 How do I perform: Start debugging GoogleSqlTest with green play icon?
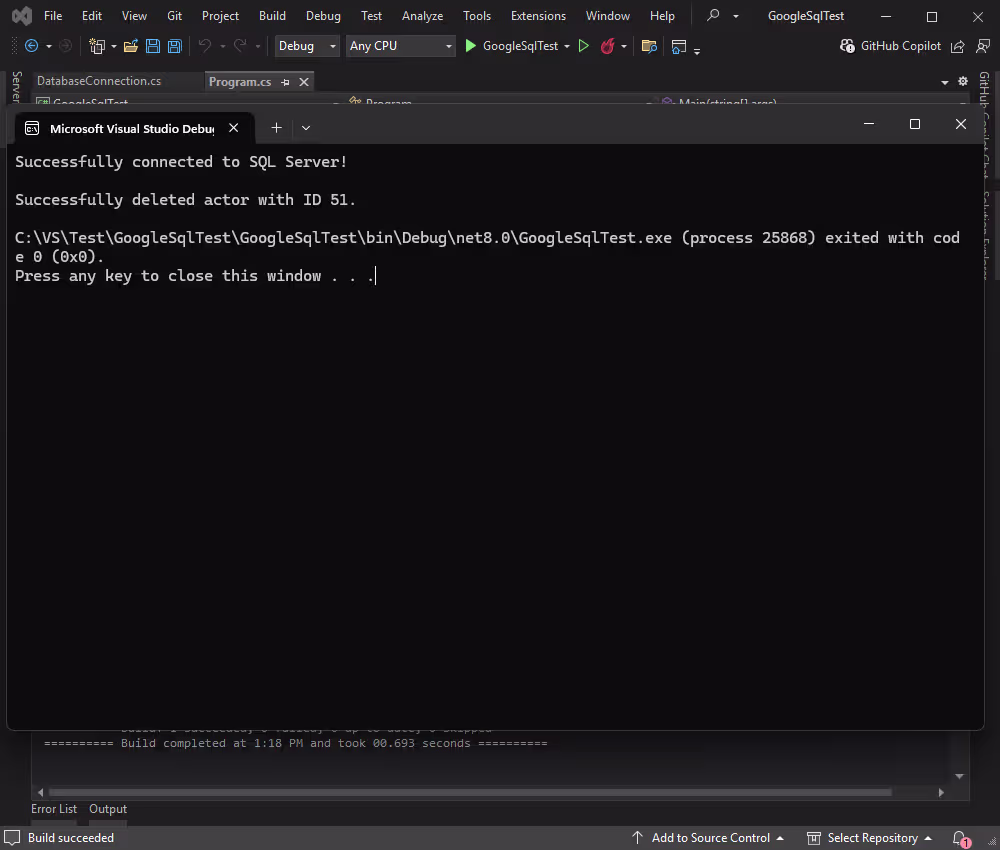(x=470, y=46)
